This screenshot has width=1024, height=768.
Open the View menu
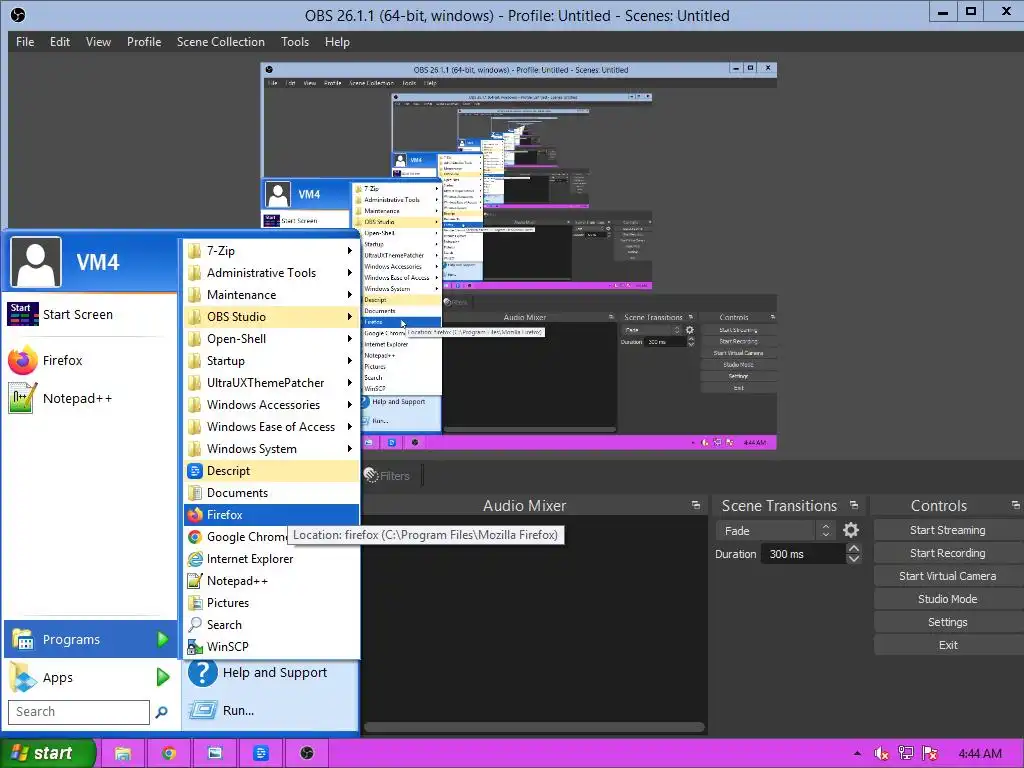pyautogui.click(x=98, y=42)
